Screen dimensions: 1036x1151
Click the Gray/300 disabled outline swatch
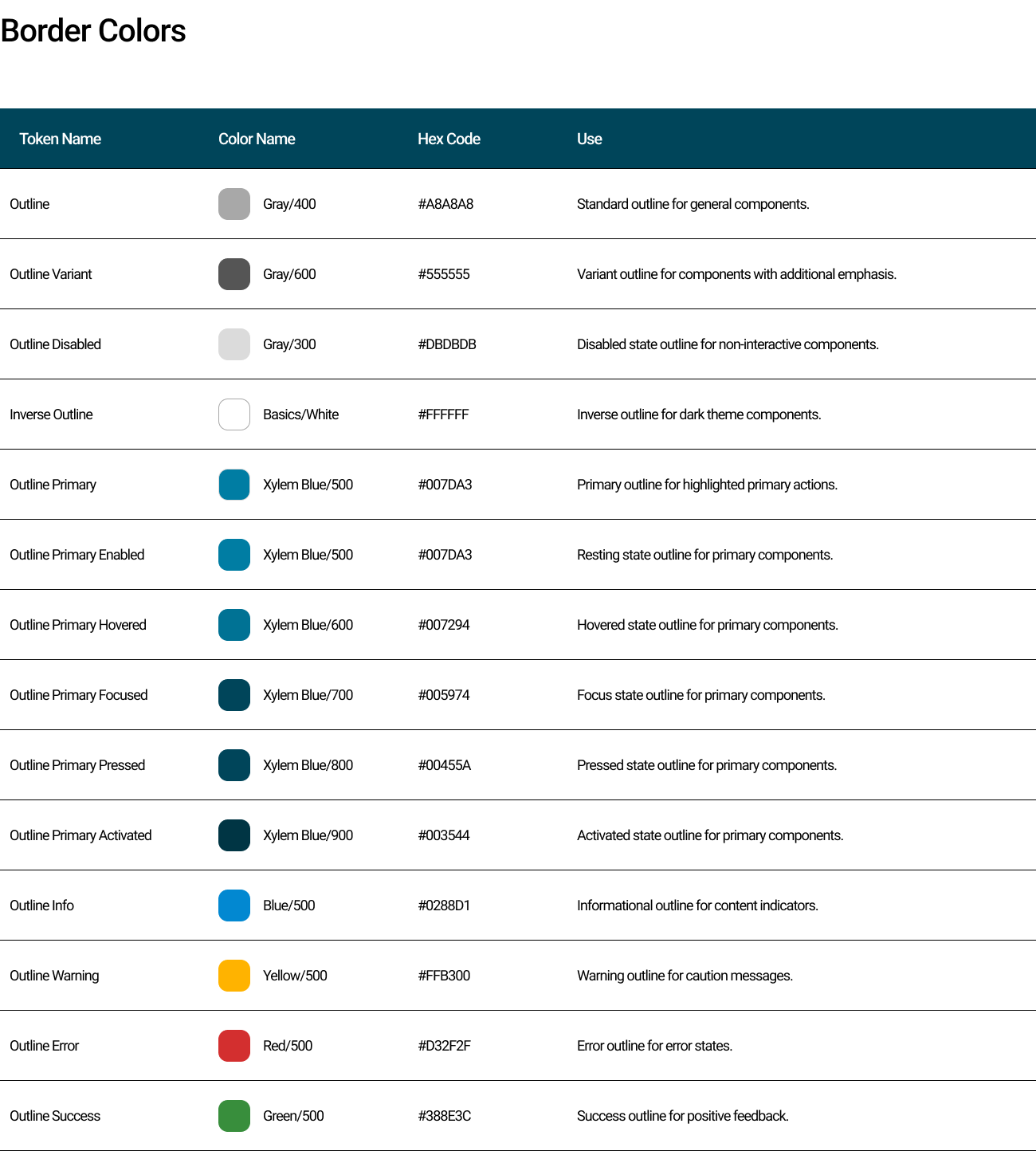pyautogui.click(x=233, y=344)
